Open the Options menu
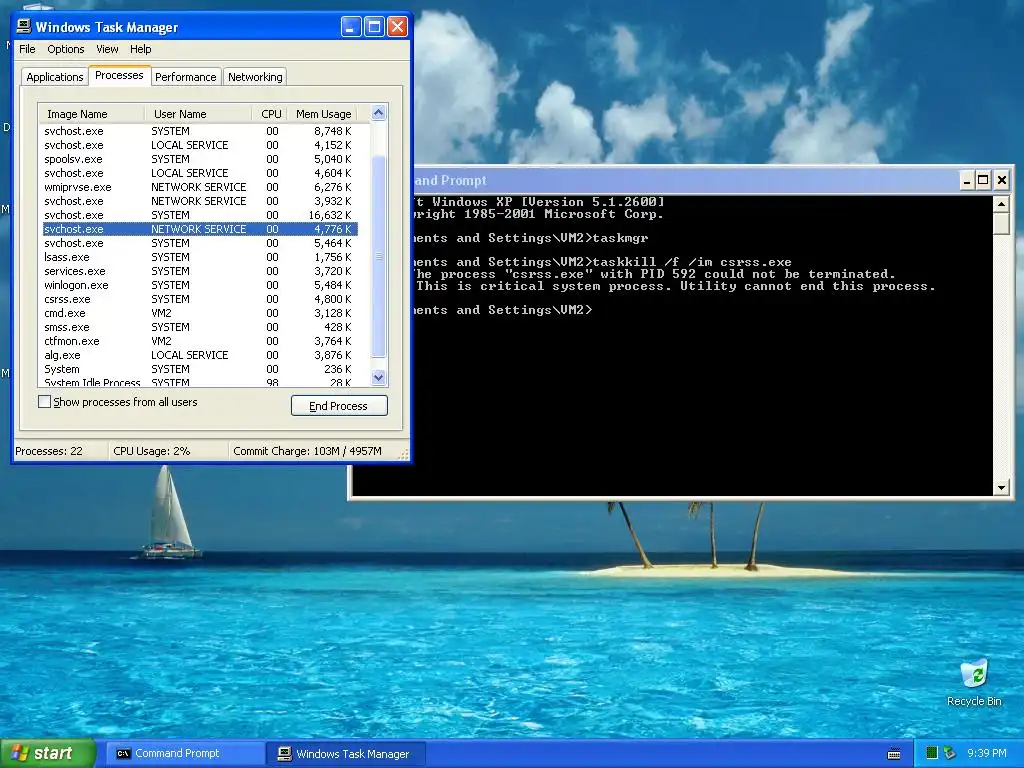The image size is (1024, 768). [x=65, y=49]
